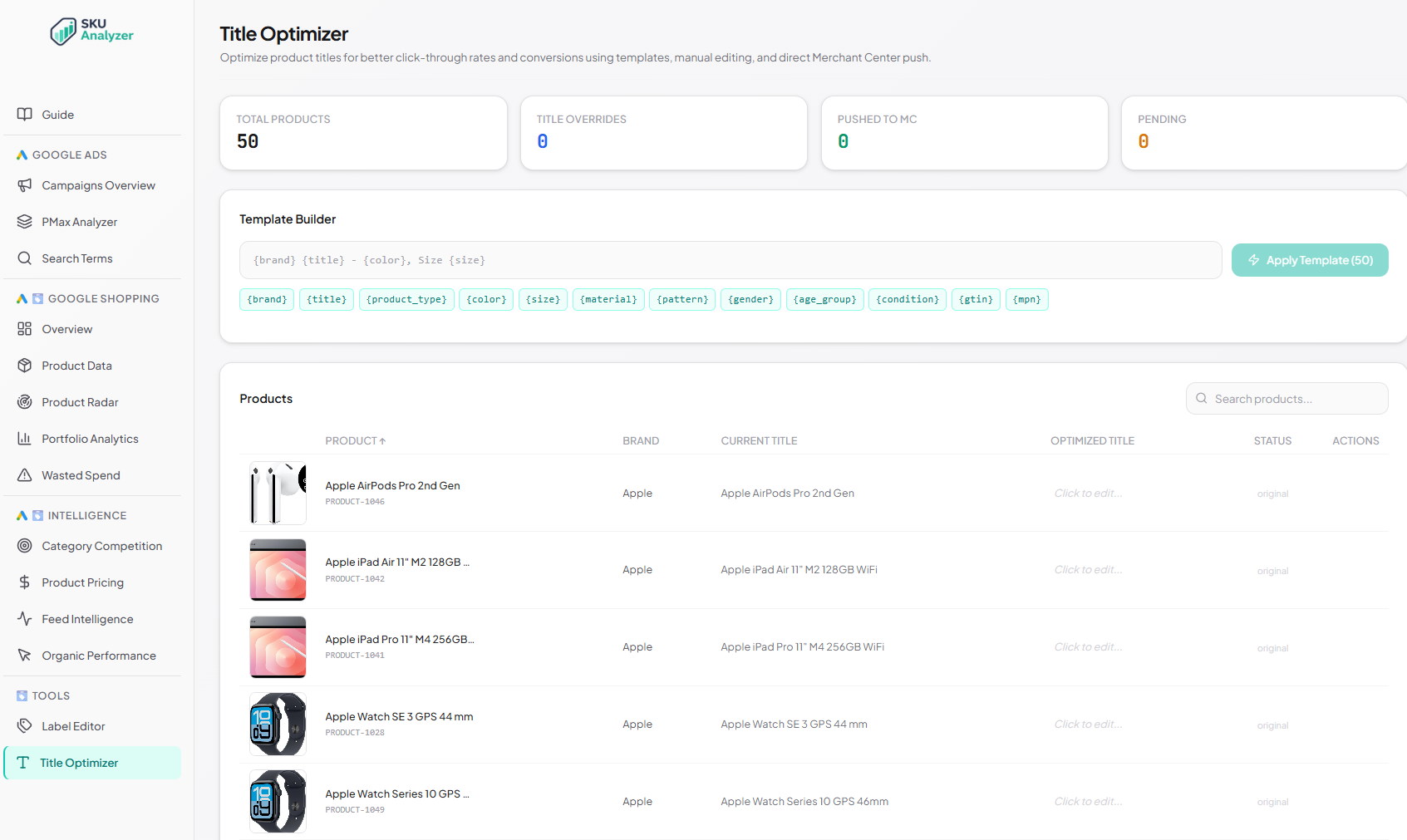Insert the {gender} template token
Viewport: 1407px width, 840px height.
(x=750, y=299)
